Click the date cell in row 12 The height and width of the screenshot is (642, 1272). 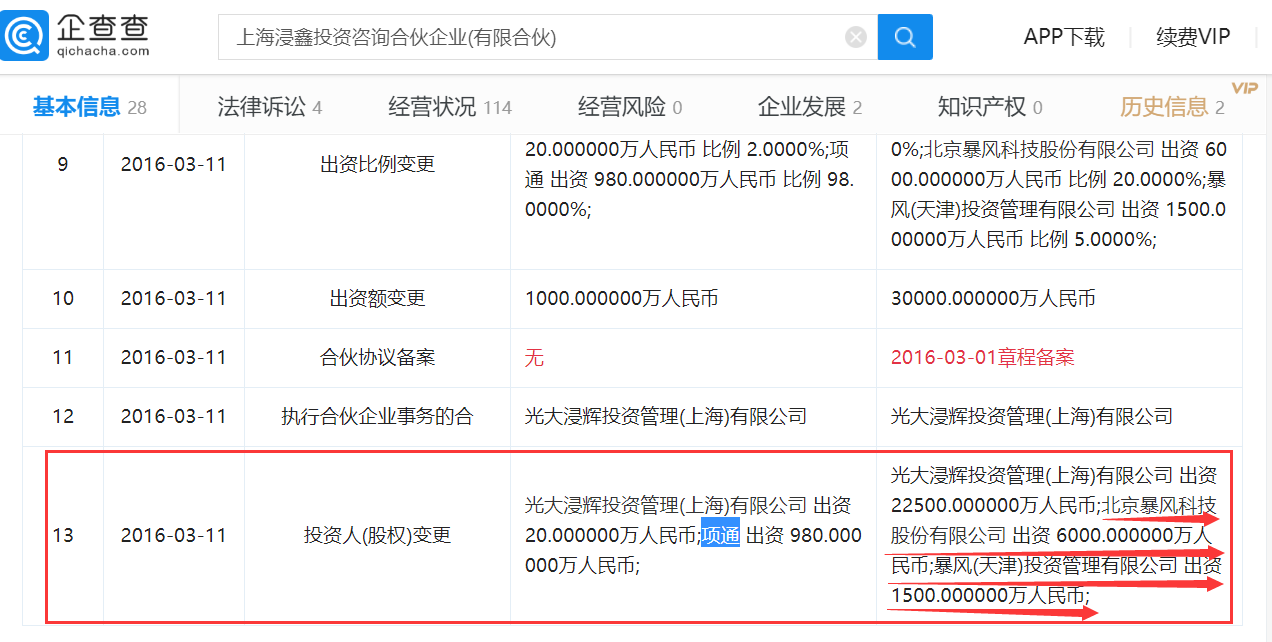(174, 416)
